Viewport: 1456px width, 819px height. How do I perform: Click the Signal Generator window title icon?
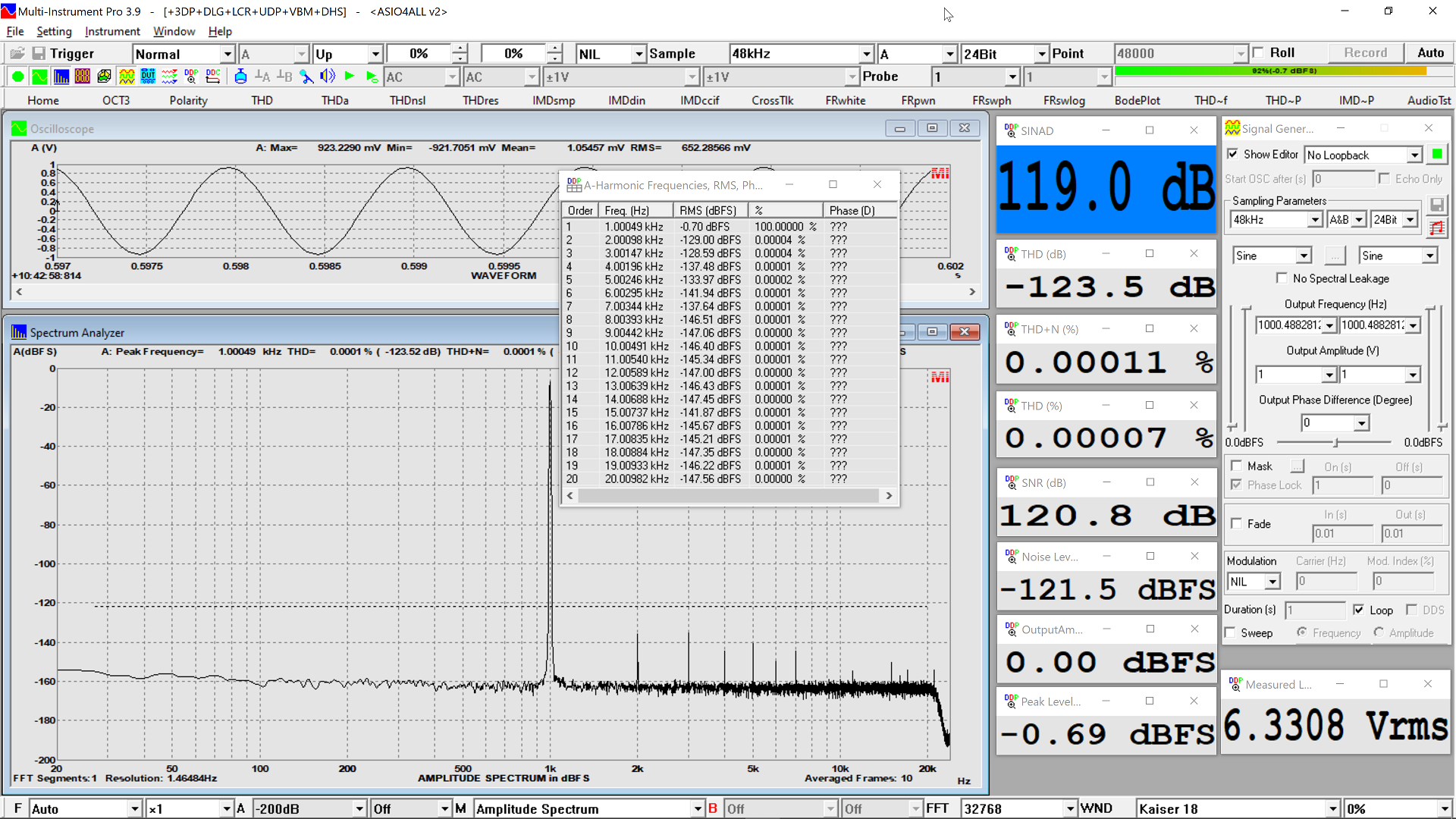click(1232, 128)
